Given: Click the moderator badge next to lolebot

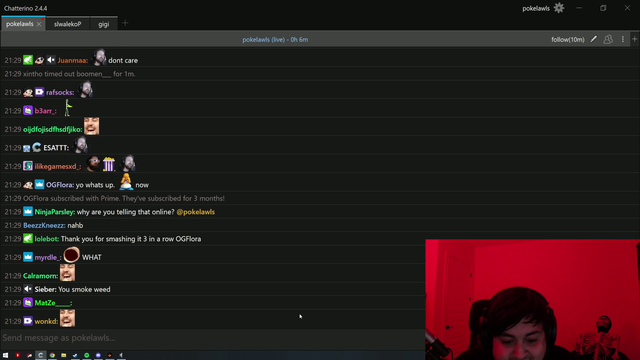Looking at the screenshot, I should [28, 238].
